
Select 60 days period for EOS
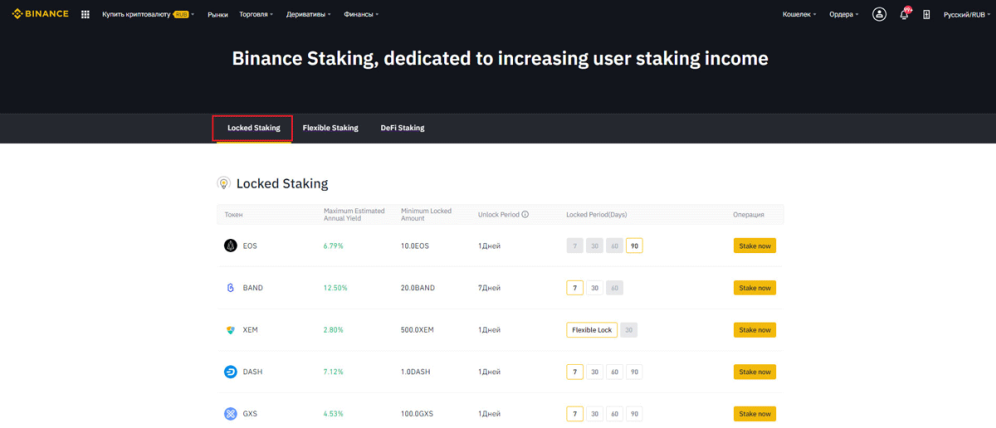point(614,246)
